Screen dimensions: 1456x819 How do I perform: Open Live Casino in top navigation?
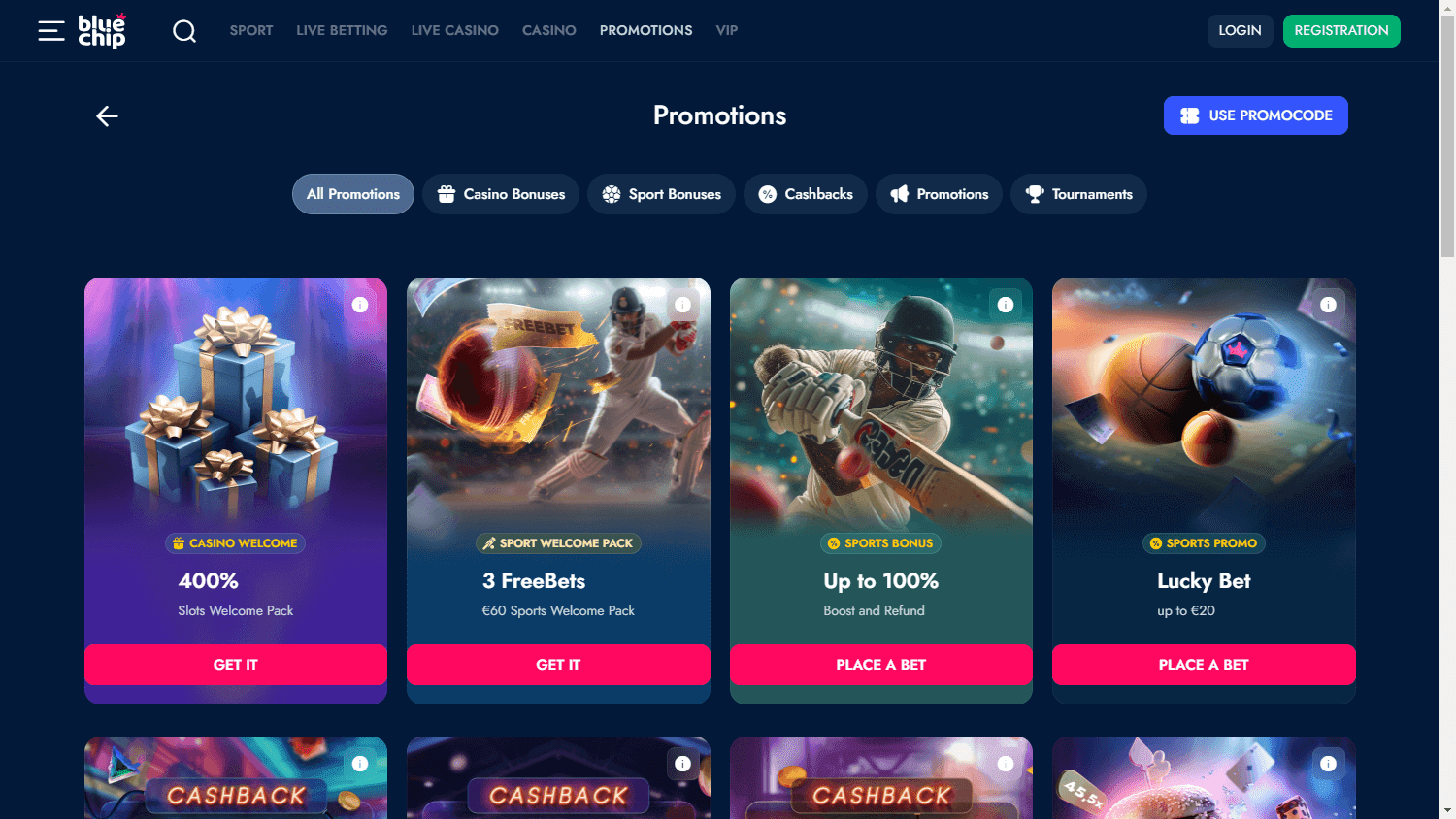tap(455, 30)
